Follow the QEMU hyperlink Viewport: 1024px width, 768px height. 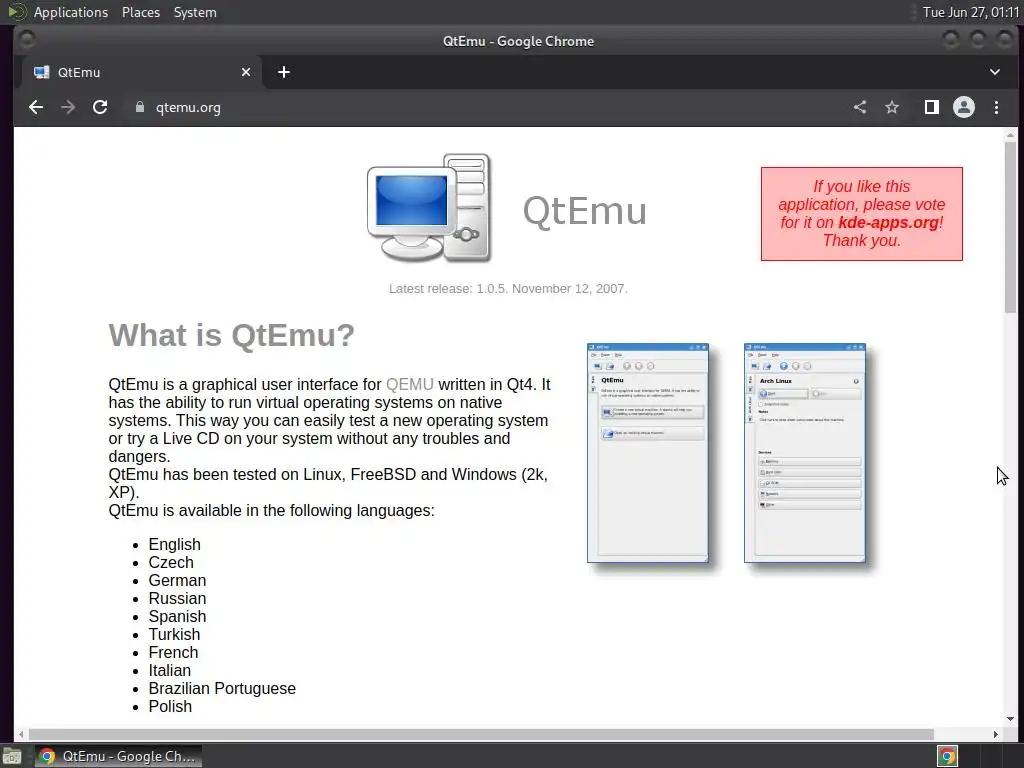pyautogui.click(x=409, y=384)
